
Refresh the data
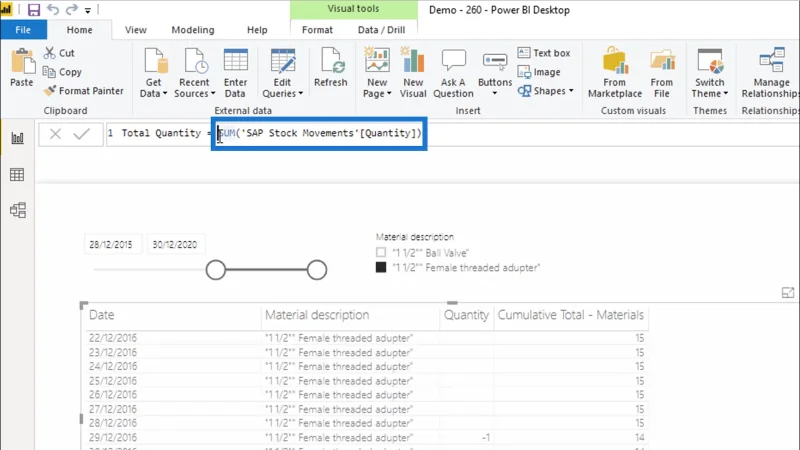pos(331,67)
